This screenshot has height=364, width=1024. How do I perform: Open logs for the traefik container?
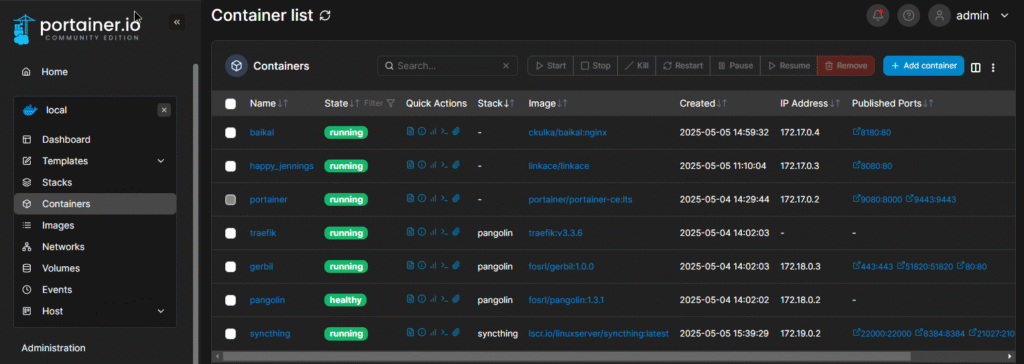[410, 231]
